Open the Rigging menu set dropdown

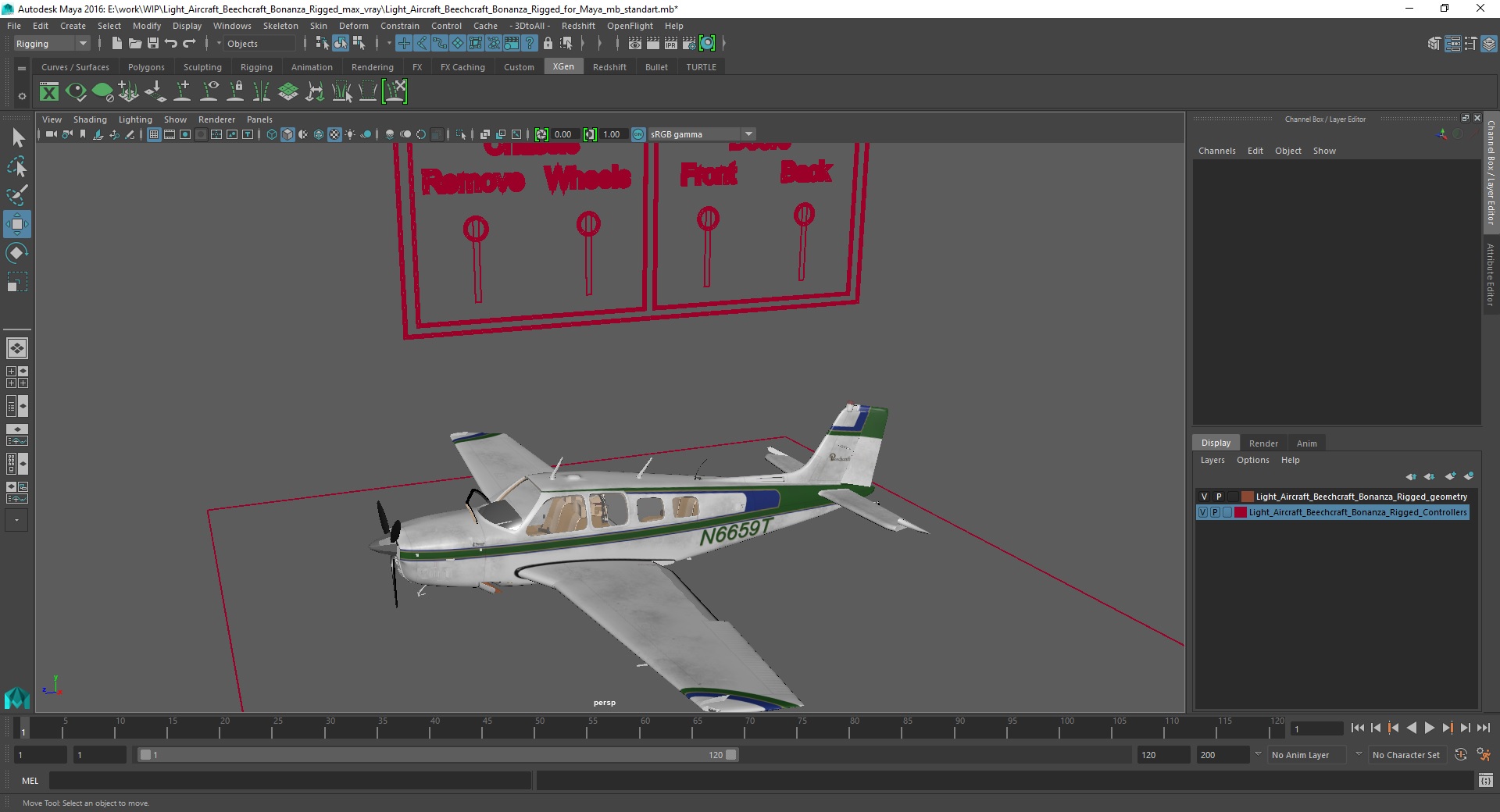pyautogui.click(x=52, y=44)
